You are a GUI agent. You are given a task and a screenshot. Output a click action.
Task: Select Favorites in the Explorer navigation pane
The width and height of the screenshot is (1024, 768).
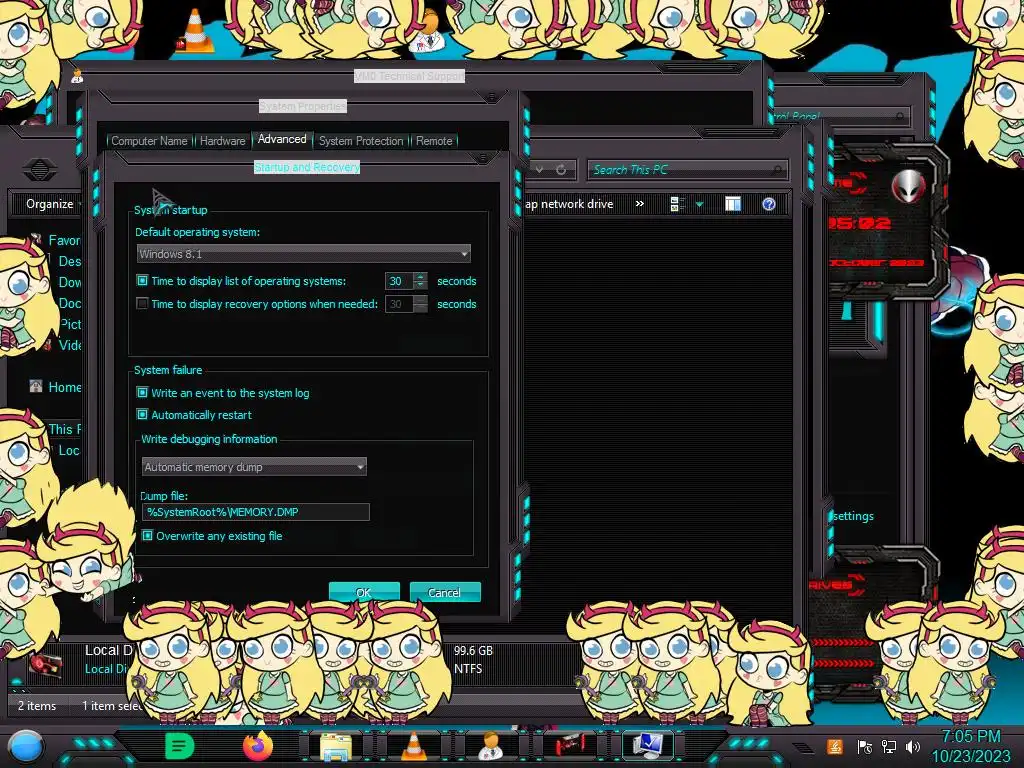coord(65,240)
